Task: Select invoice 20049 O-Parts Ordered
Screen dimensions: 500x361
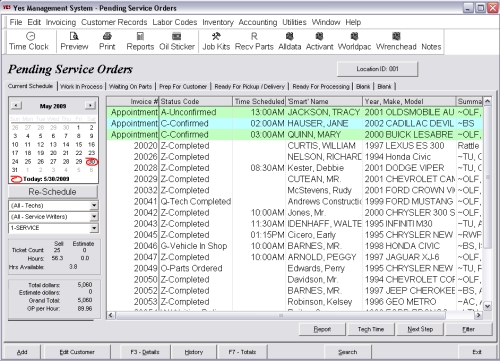Action: pyautogui.click(x=295, y=268)
